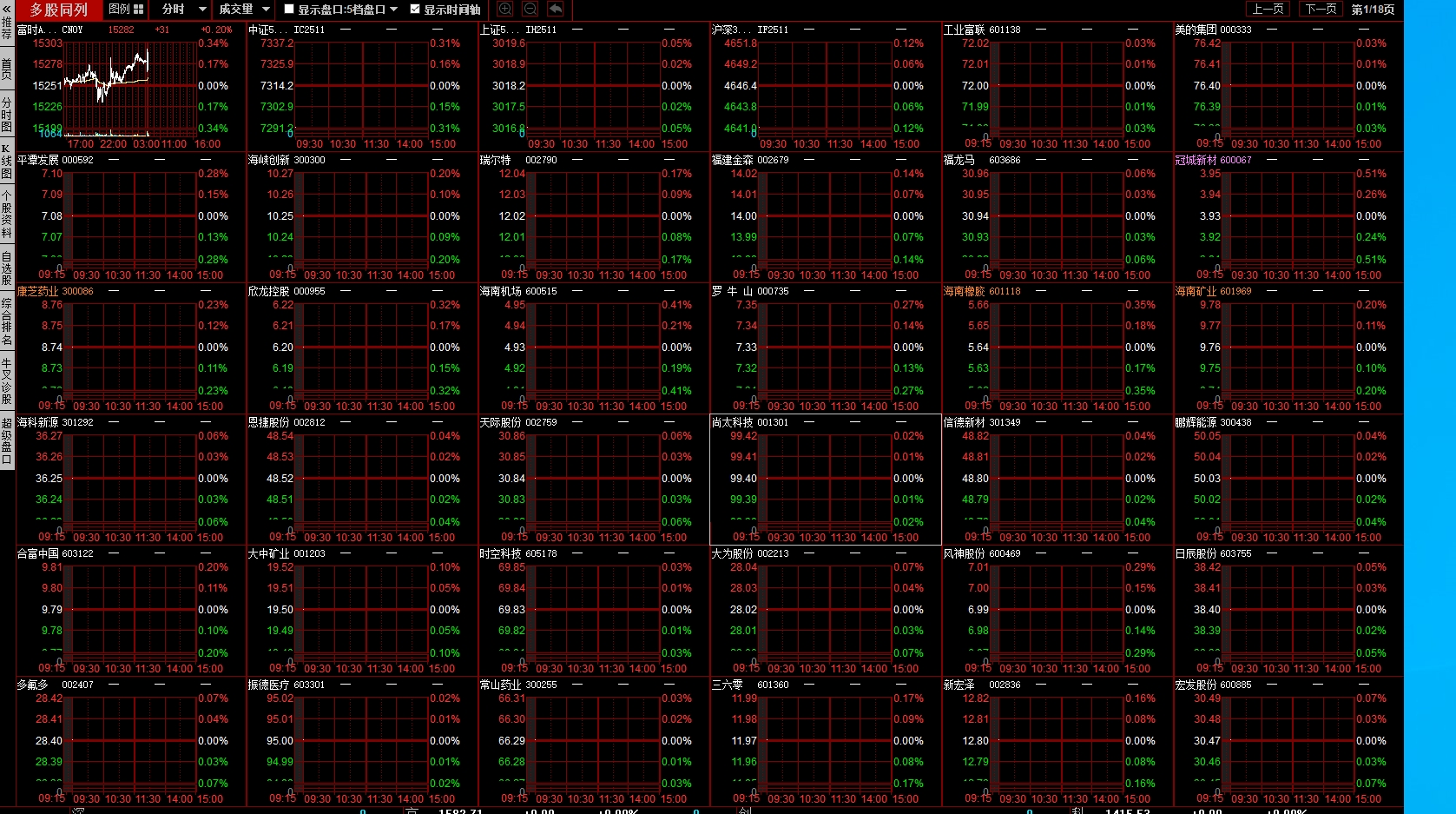The image size is (1456, 814).
Task: Click the 第1/18页 page indicator
Action: [x=1374, y=10]
